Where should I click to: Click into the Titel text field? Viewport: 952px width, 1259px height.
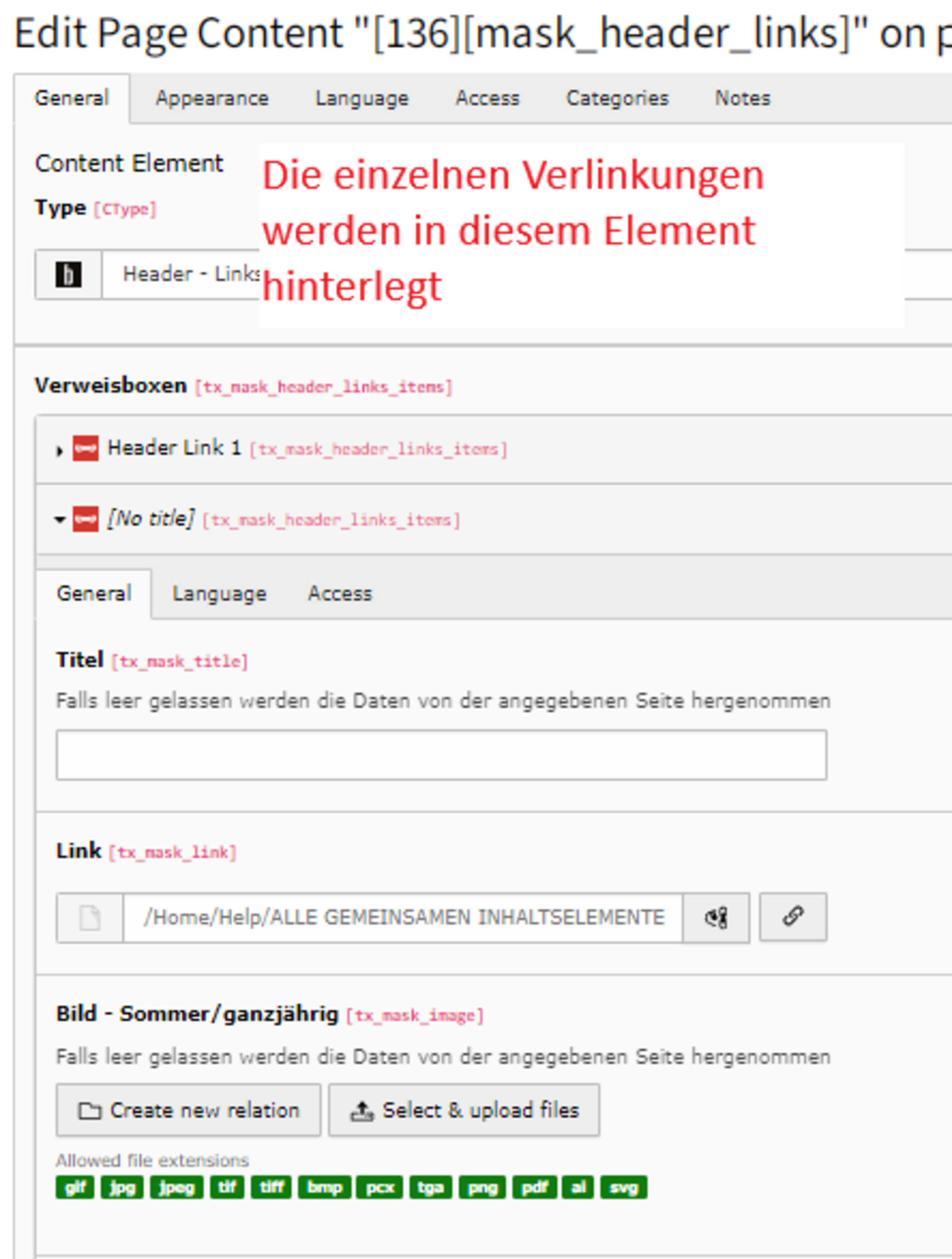coord(441,755)
